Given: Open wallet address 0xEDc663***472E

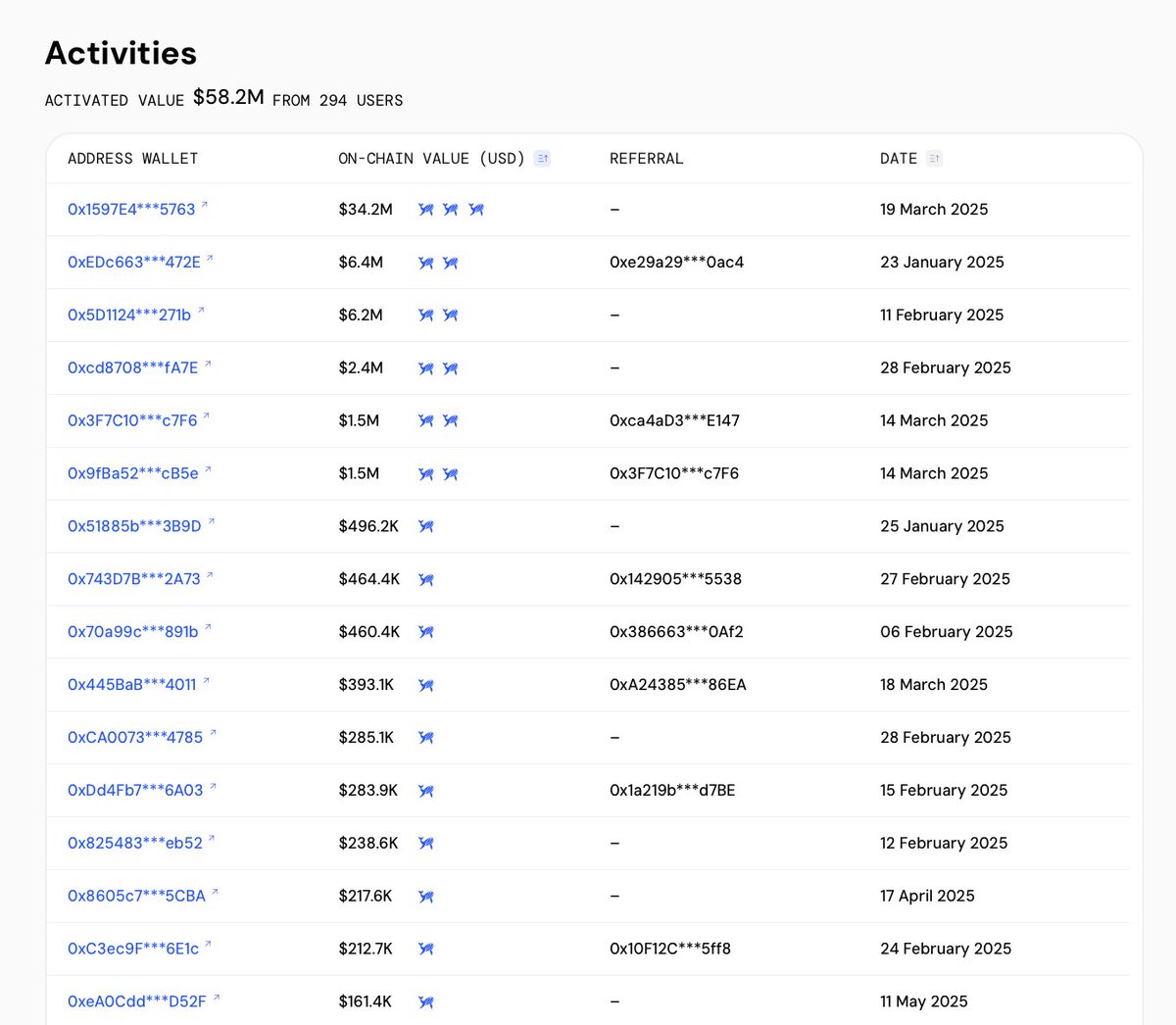Looking at the screenshot, I should [x=134, y=263].
